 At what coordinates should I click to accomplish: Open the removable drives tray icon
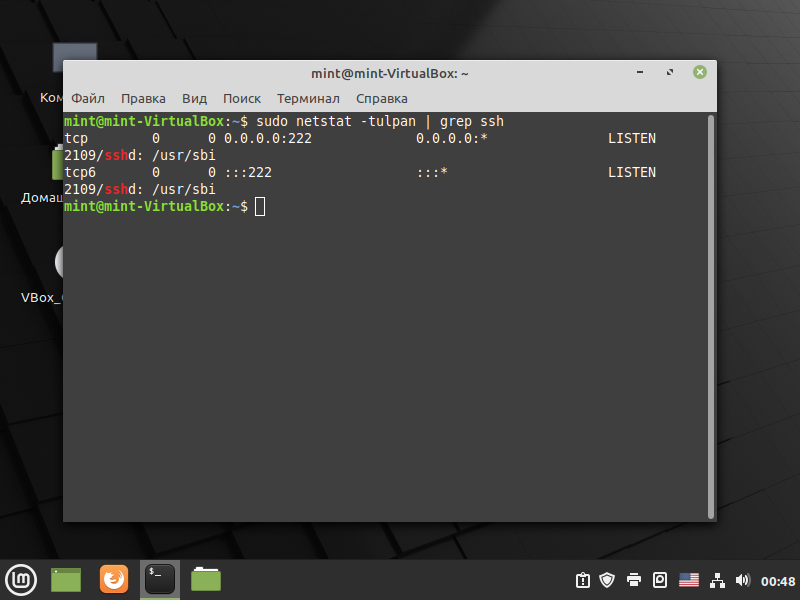point(660,580)
